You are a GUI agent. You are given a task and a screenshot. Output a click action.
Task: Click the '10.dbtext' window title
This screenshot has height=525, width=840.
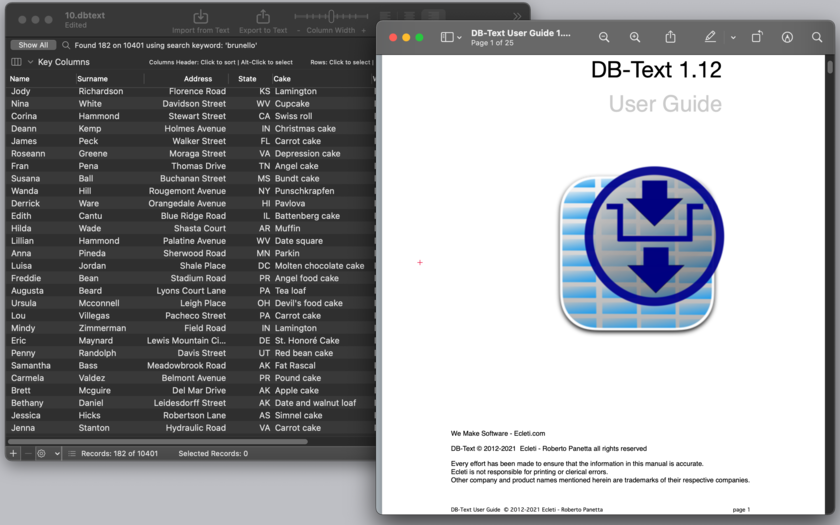85,16
